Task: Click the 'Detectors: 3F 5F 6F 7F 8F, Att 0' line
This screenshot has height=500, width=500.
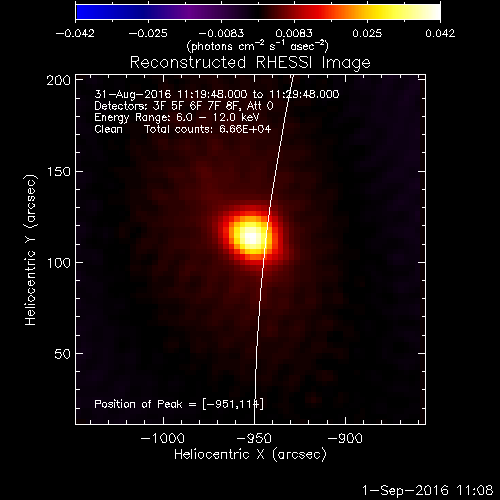Action: (x=184, y=106)
